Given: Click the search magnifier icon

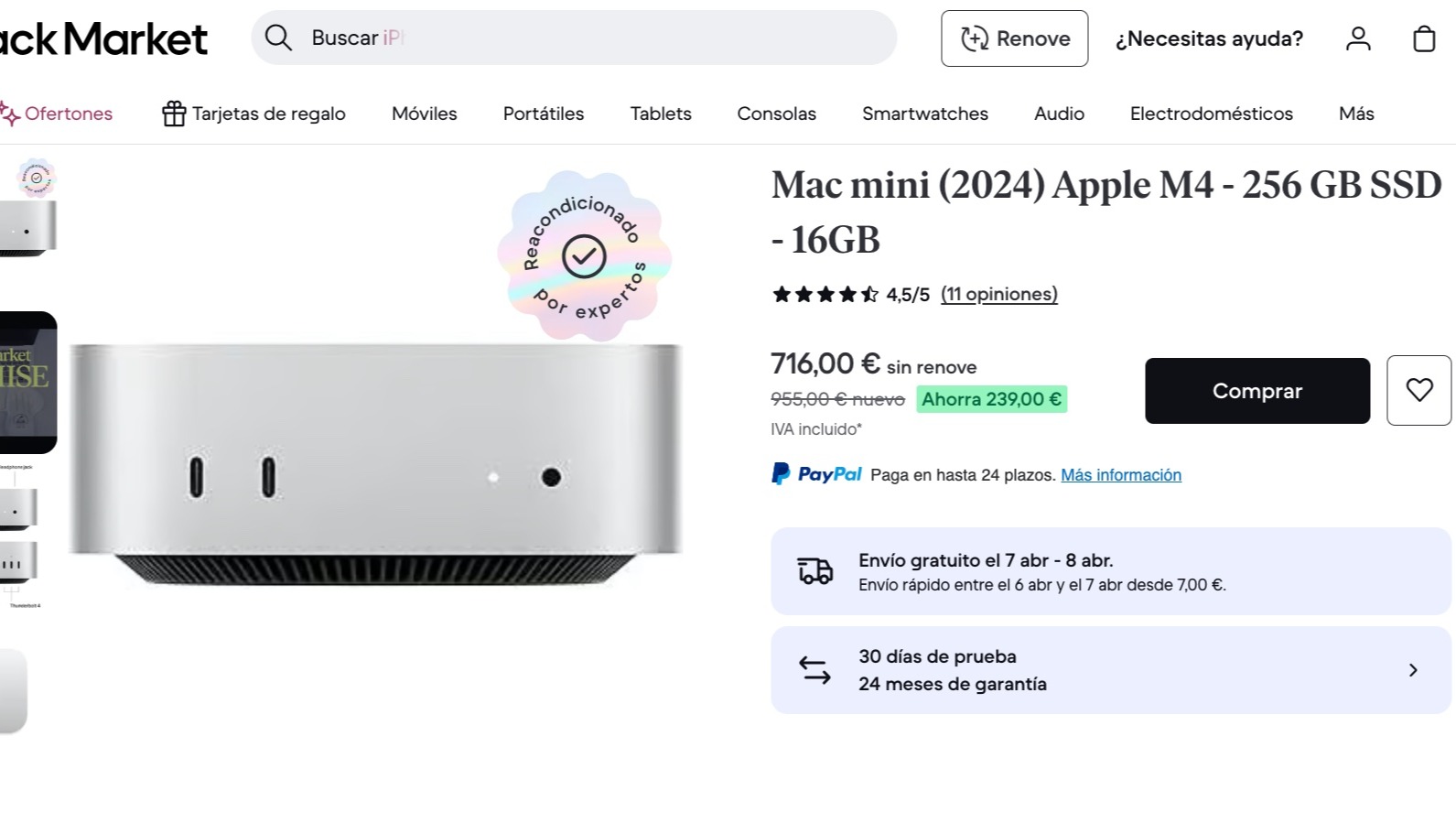Looking at the screenshot, I should [x=278, y=38].
